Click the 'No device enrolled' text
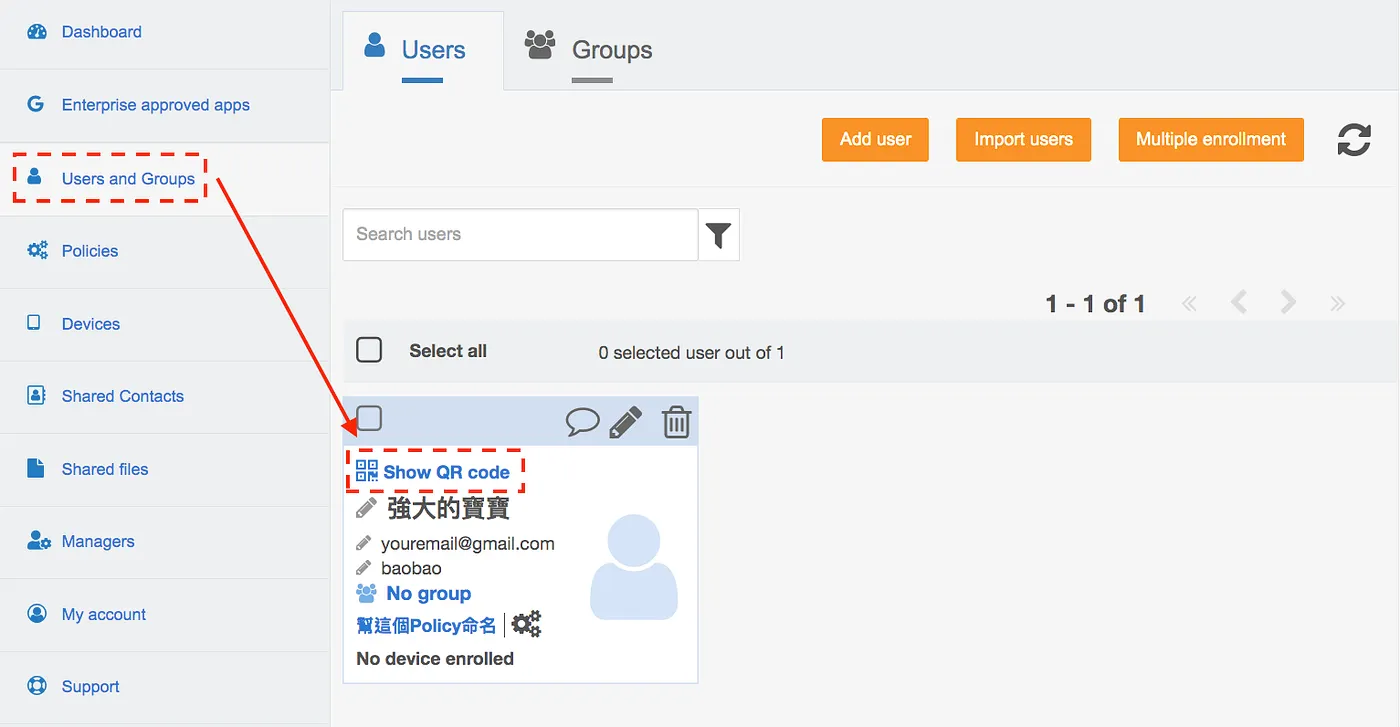This screenshot has width=1400, height=727. (435, 659)
